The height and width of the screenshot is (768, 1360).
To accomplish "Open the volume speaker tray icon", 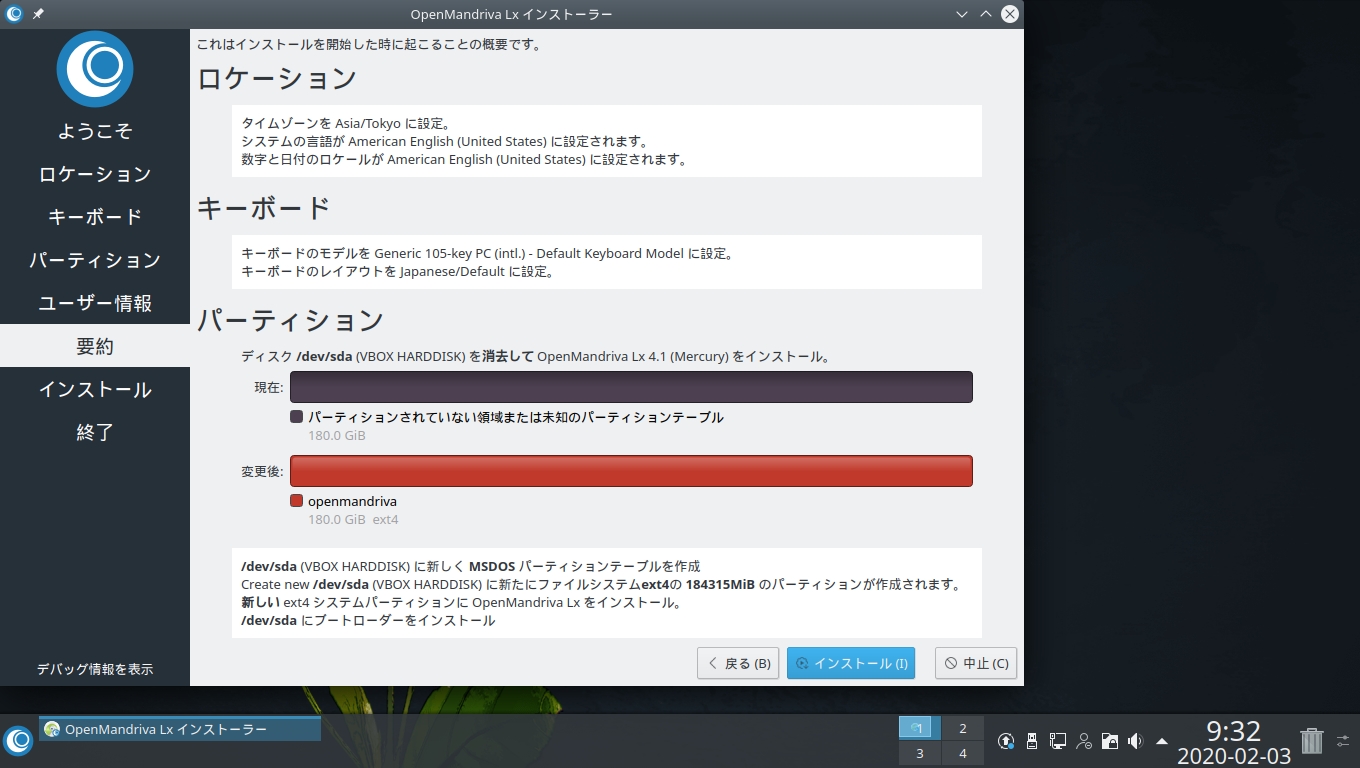I will click(x=1135, y=741).
